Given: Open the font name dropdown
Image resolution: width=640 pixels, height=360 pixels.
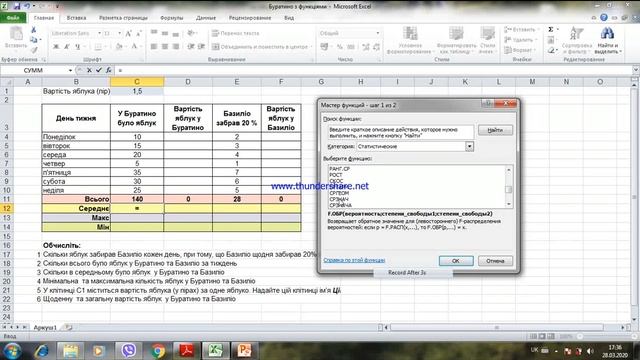Looking at the screenshot, I should [x=99, y=33].
